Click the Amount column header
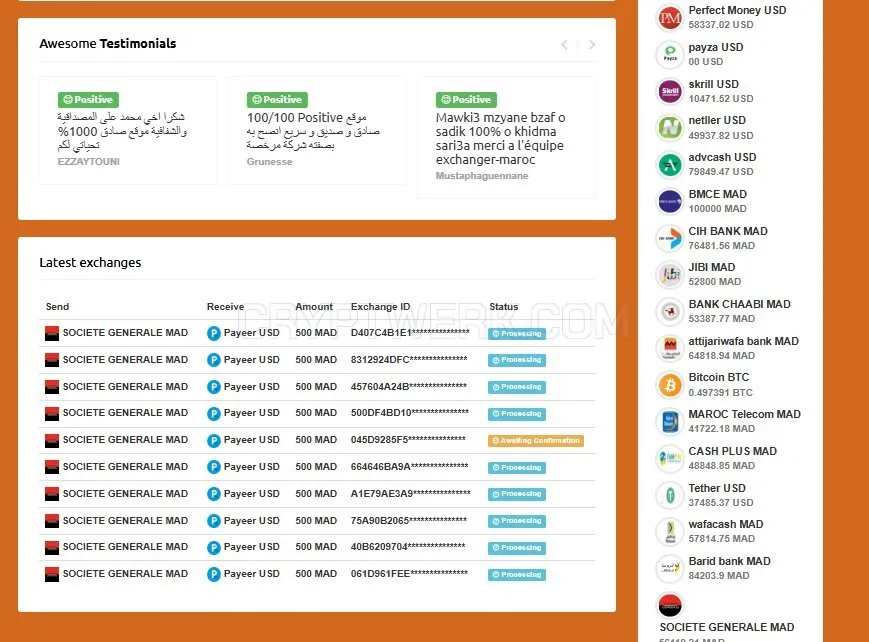Screen dimensions: 869x642 [x=314, y=307]
